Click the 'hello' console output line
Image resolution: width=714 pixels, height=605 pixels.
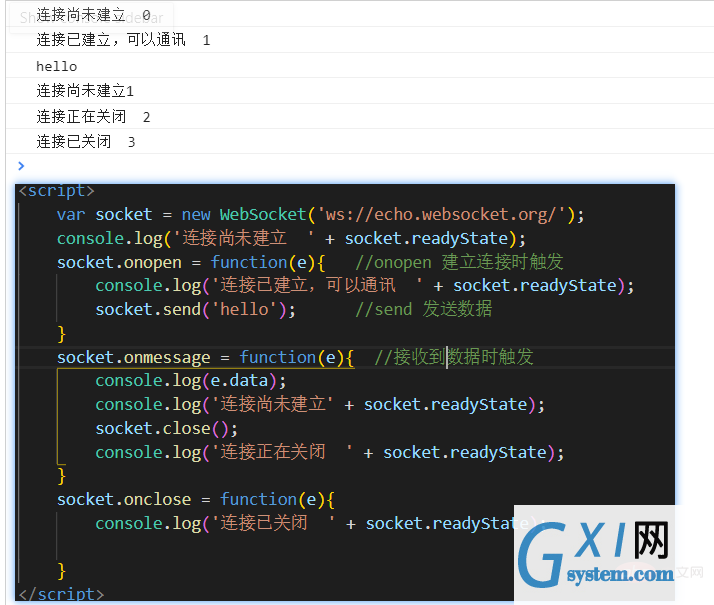click(360, 66)
